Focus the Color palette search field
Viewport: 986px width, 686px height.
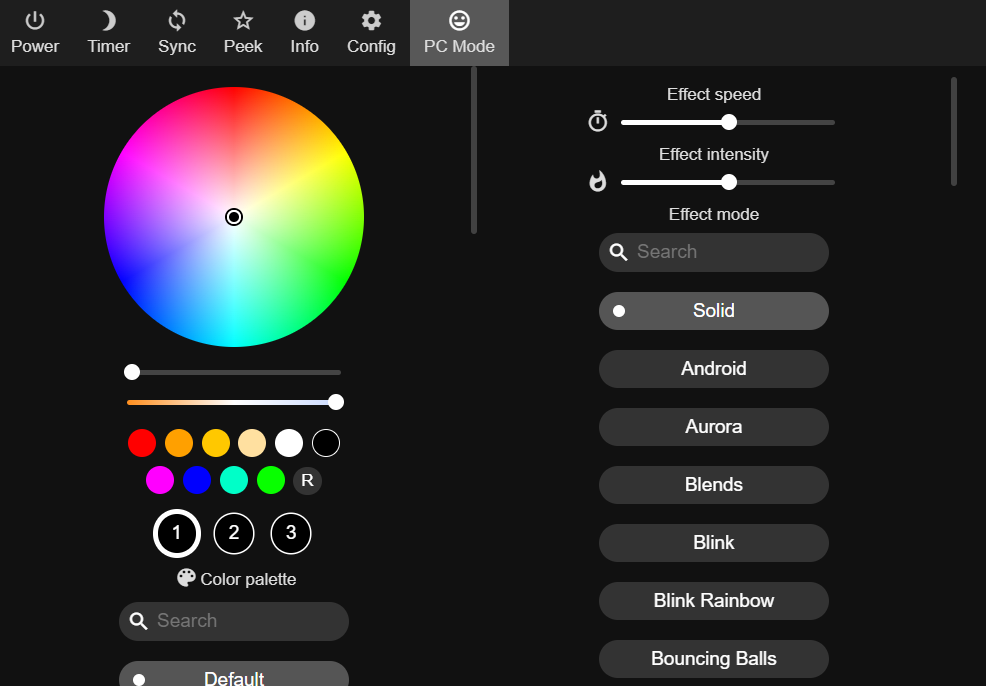234,621
